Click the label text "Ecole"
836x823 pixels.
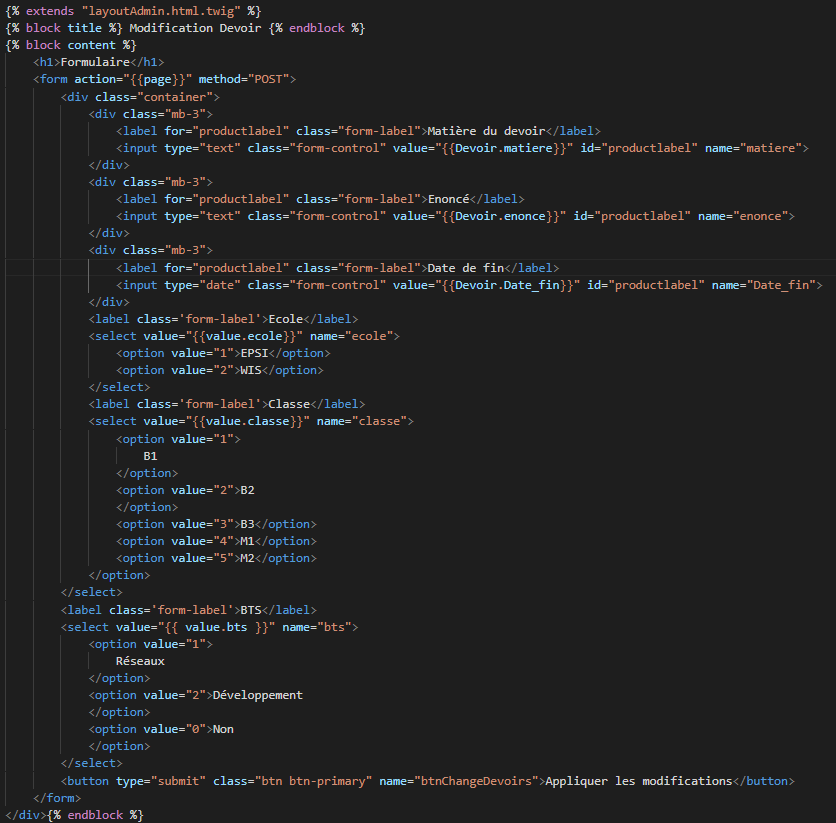[285, 319]
